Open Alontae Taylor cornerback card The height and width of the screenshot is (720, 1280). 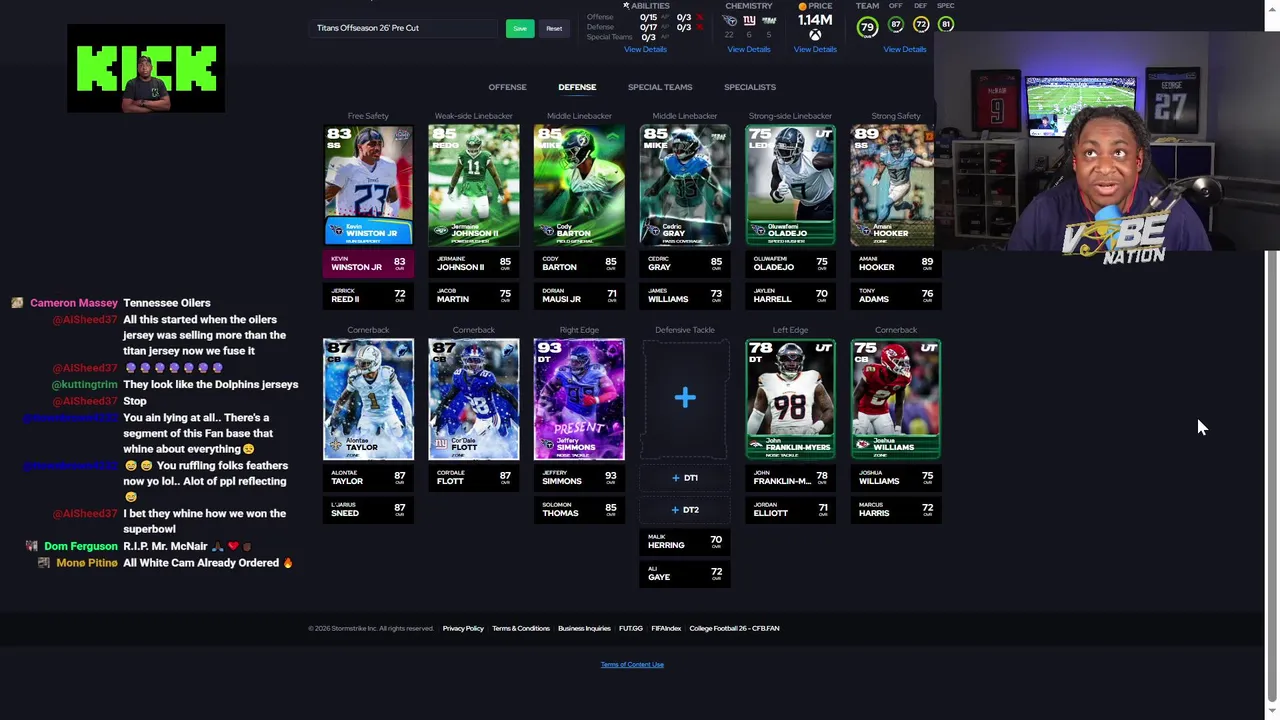(368, 400)
